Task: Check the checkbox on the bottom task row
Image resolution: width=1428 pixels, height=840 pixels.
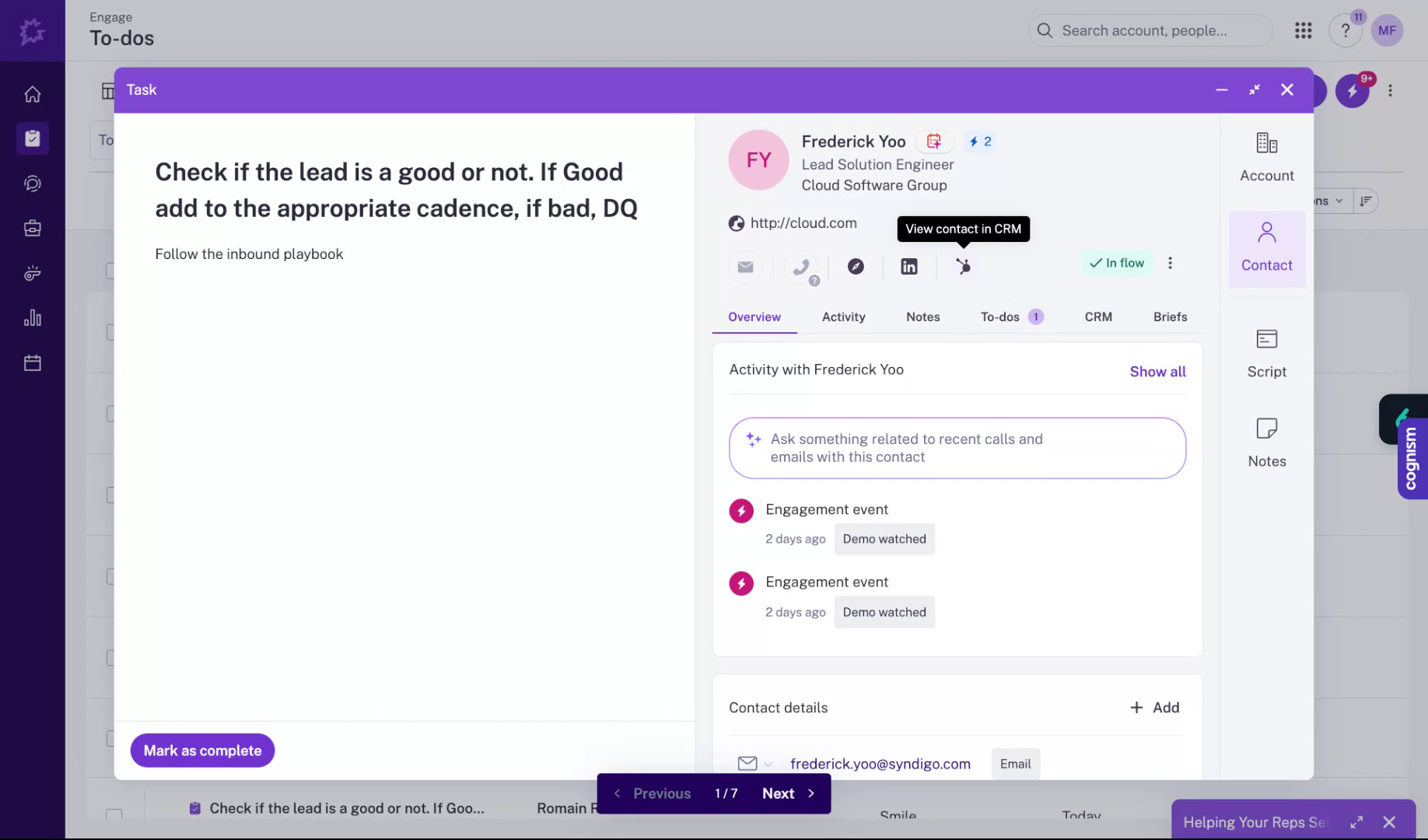Action: (x=115, y=814)
